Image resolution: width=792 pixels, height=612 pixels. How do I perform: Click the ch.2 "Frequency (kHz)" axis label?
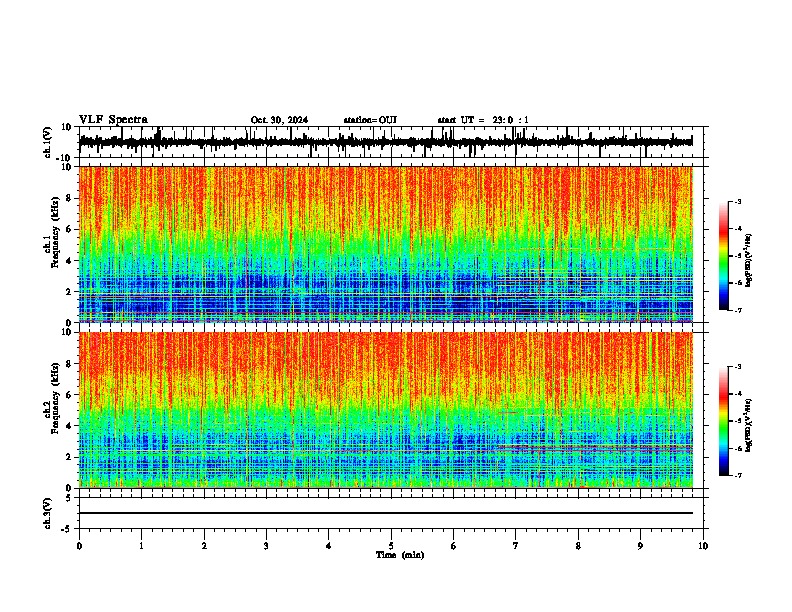point(55,398)
